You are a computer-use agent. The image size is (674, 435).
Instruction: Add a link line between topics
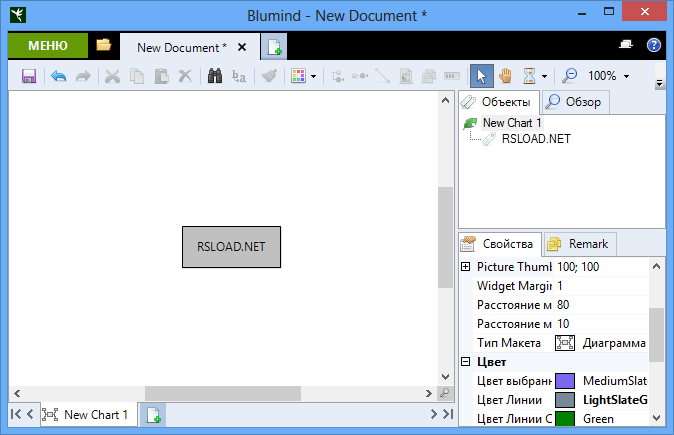click(x=382, y=76)
